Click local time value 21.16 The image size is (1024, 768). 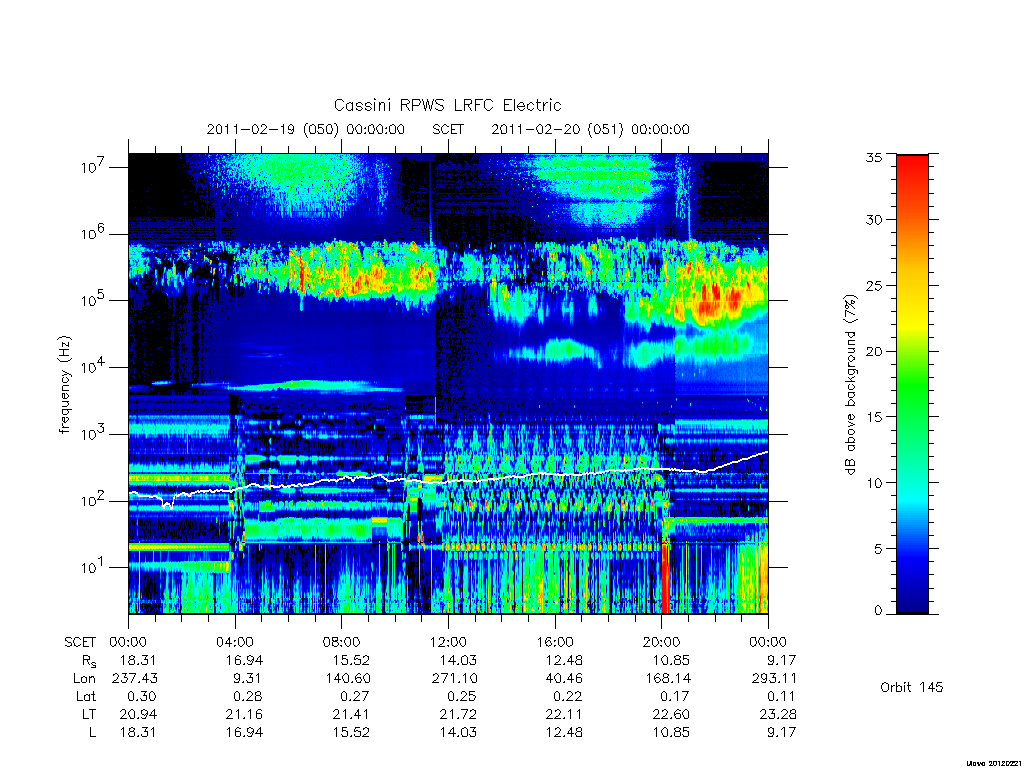click(244, 714)
